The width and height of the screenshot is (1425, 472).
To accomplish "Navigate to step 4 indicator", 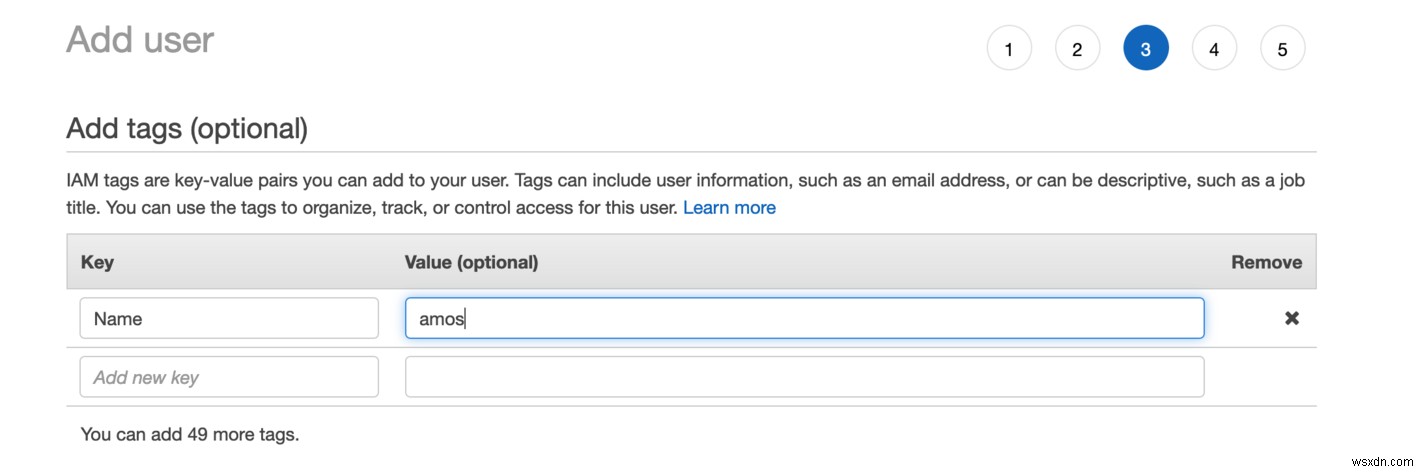I will (1214, 49).
